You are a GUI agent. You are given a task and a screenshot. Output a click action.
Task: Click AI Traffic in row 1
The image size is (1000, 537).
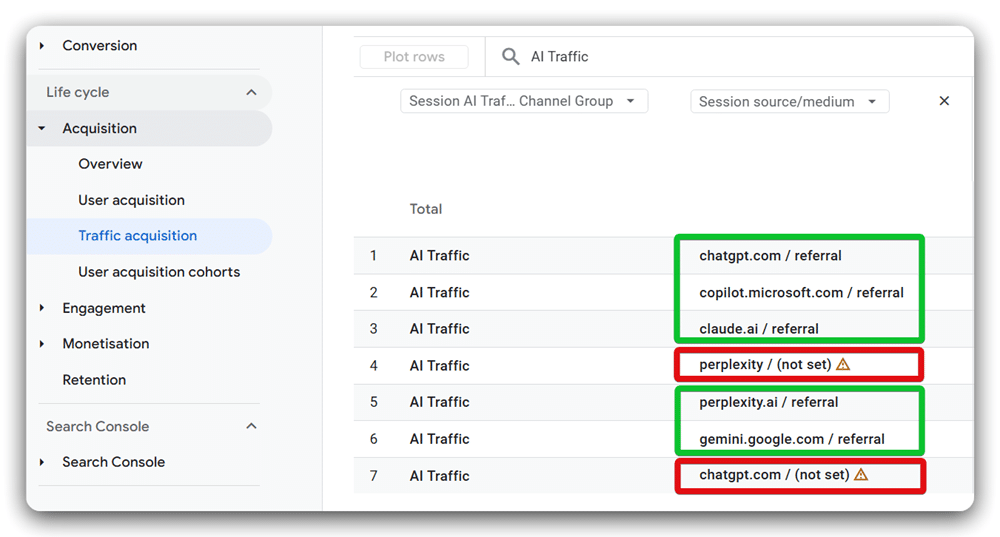(439, 256)
